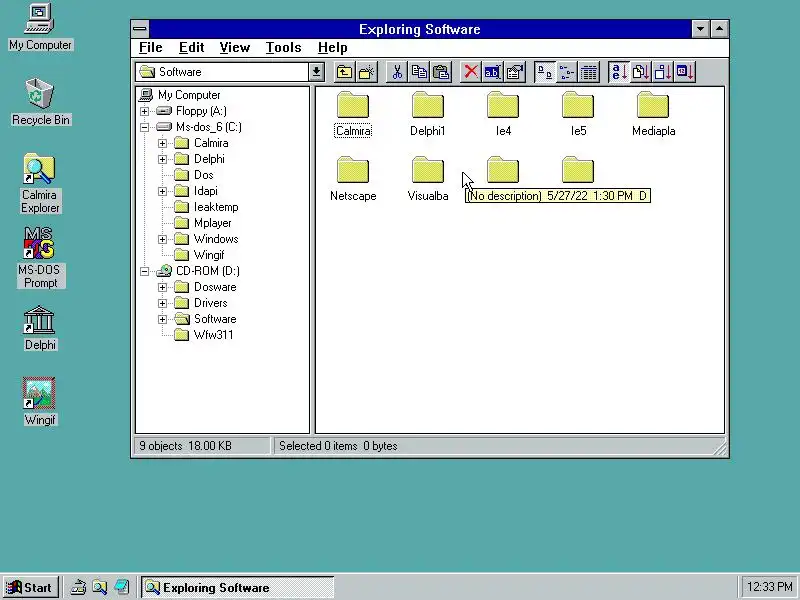Viewport: 800px width, 600px height.
Task: Collapse the Ms-dos_6 (C:) tree node
Action: [x=144, y=127]
